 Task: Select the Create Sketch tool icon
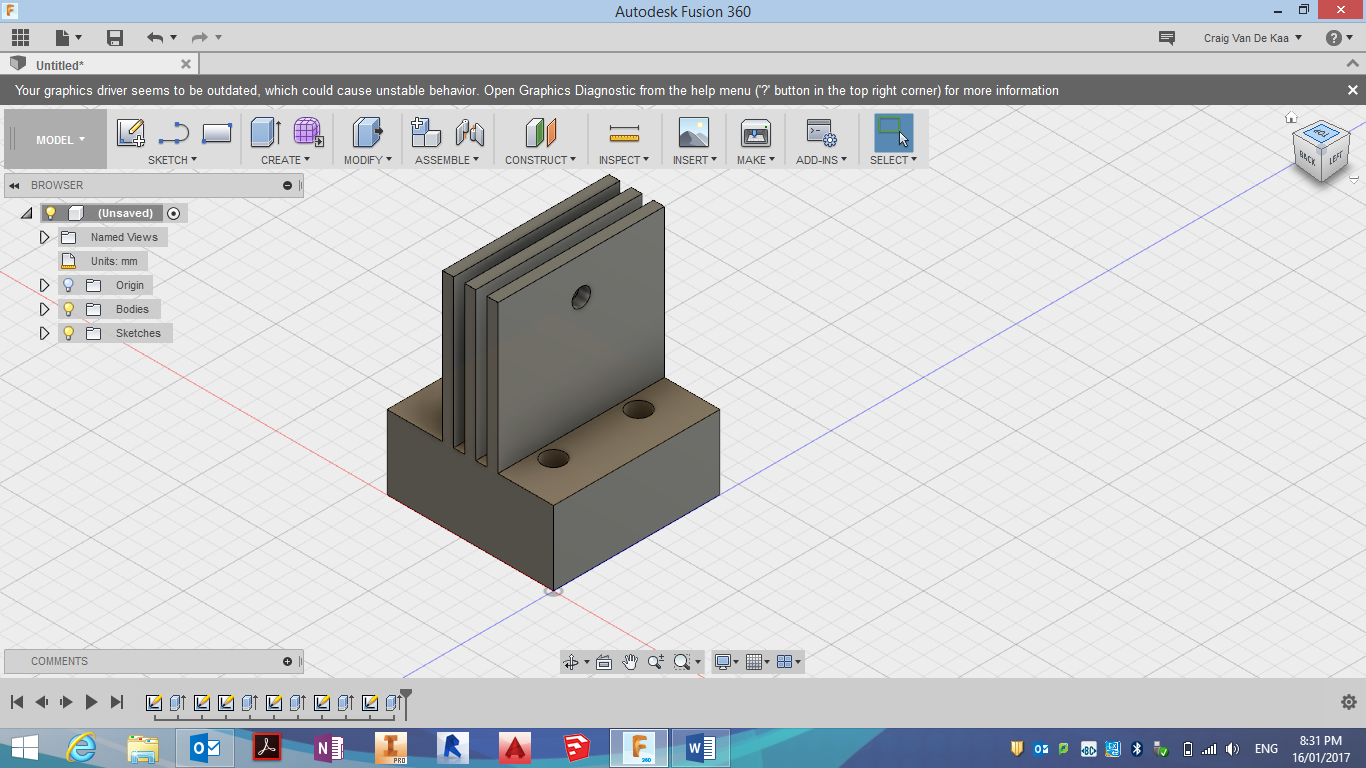[x=131, y=132]
